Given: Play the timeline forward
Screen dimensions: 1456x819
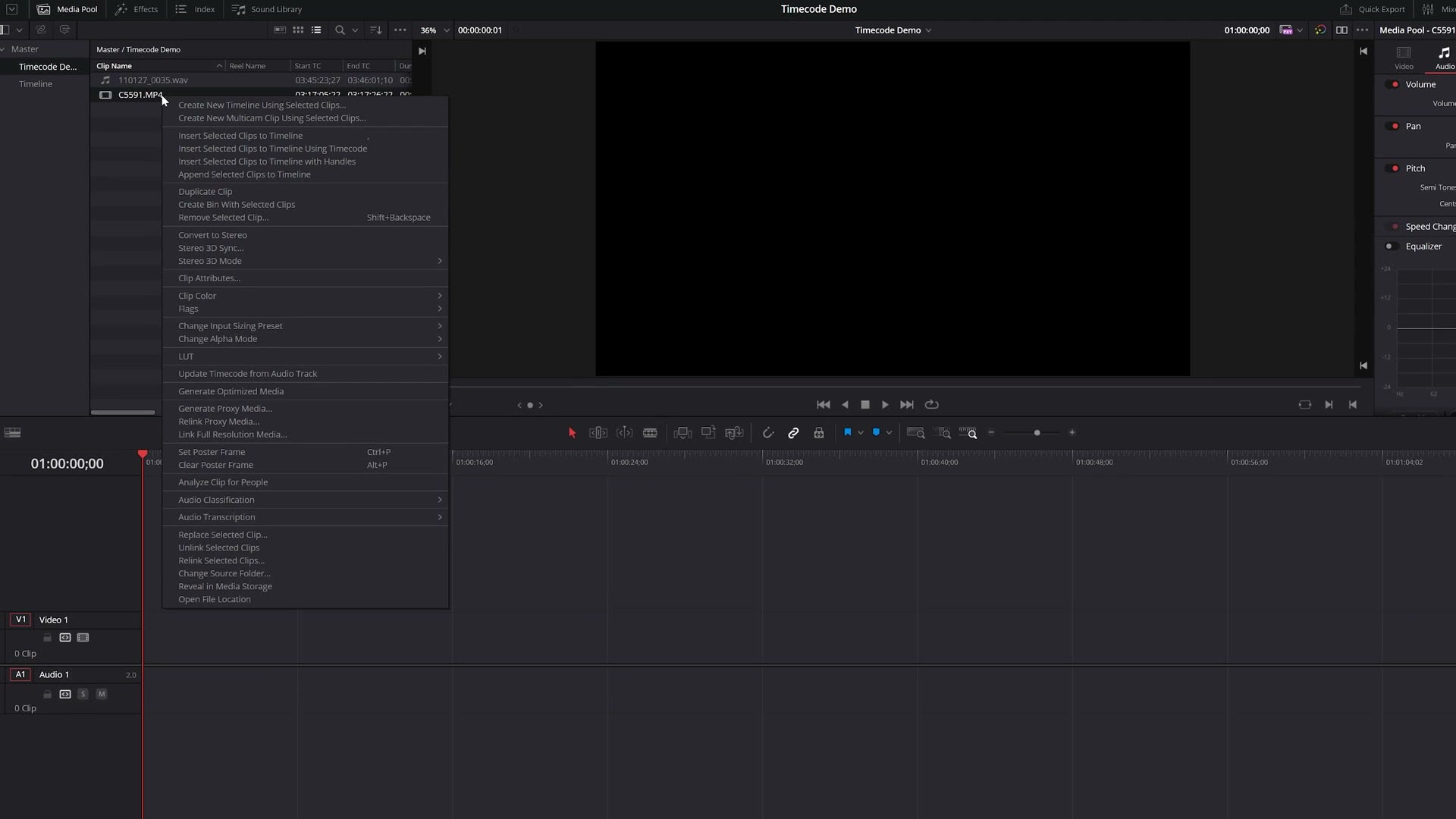Looking at the screenshot, I should pyautogui.click(x=885, y=405).
